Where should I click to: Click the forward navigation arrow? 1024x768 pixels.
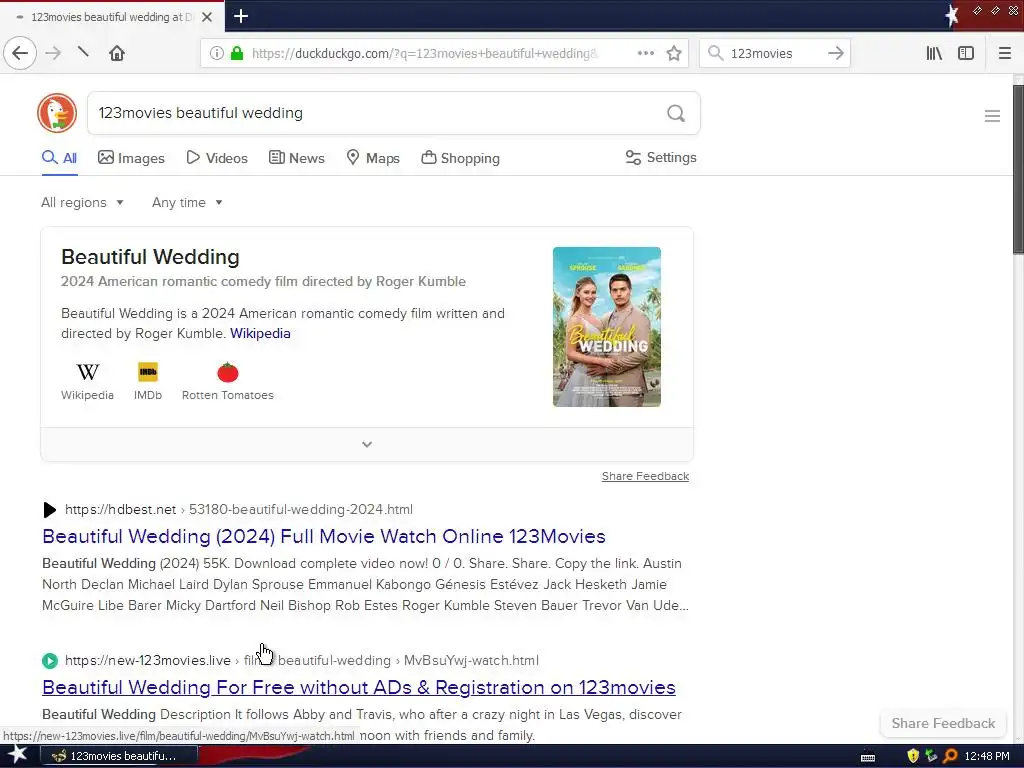coord(54,53)
